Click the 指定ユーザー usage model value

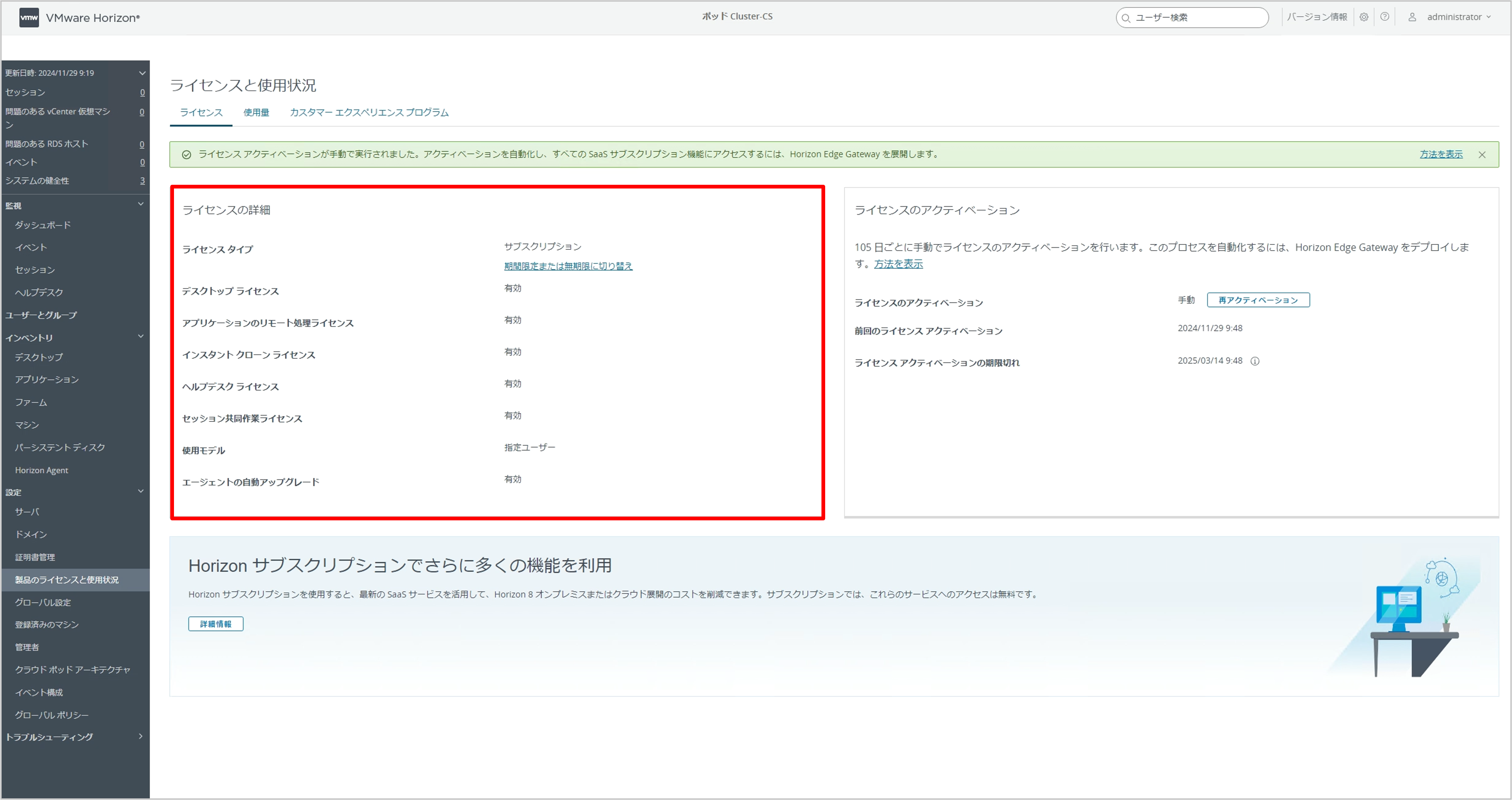coord(529,447)
